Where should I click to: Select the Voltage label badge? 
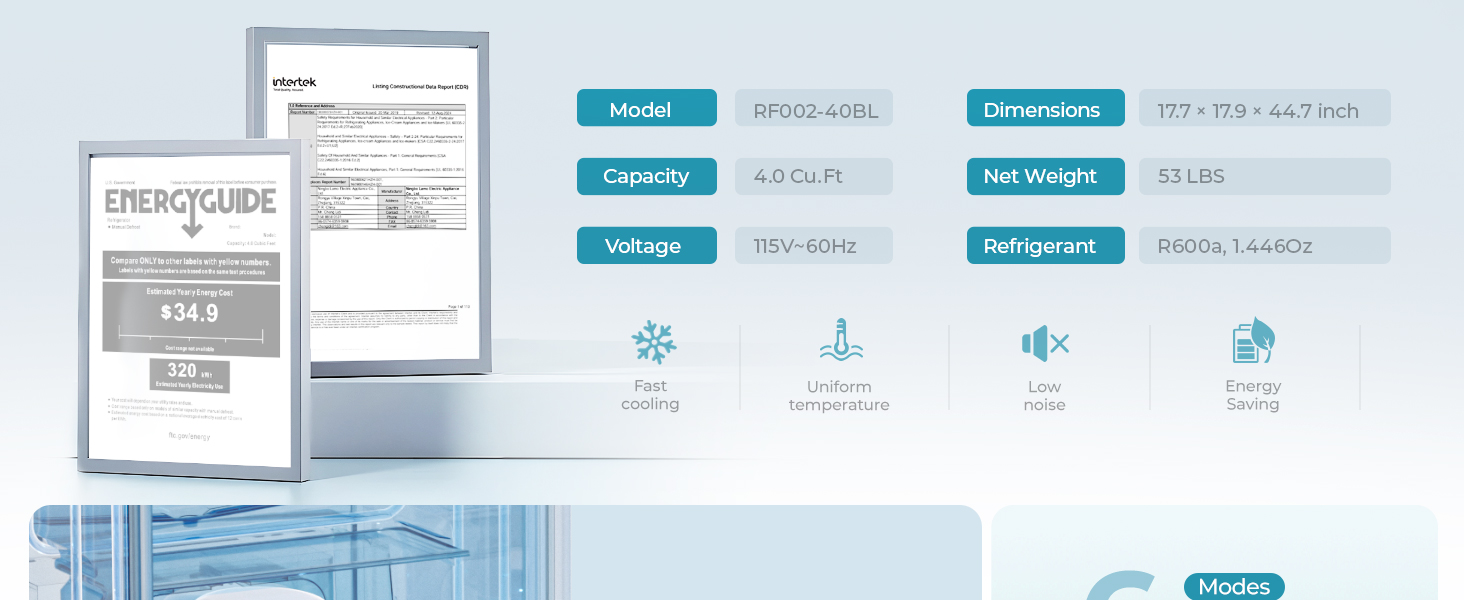coord(647,246)
